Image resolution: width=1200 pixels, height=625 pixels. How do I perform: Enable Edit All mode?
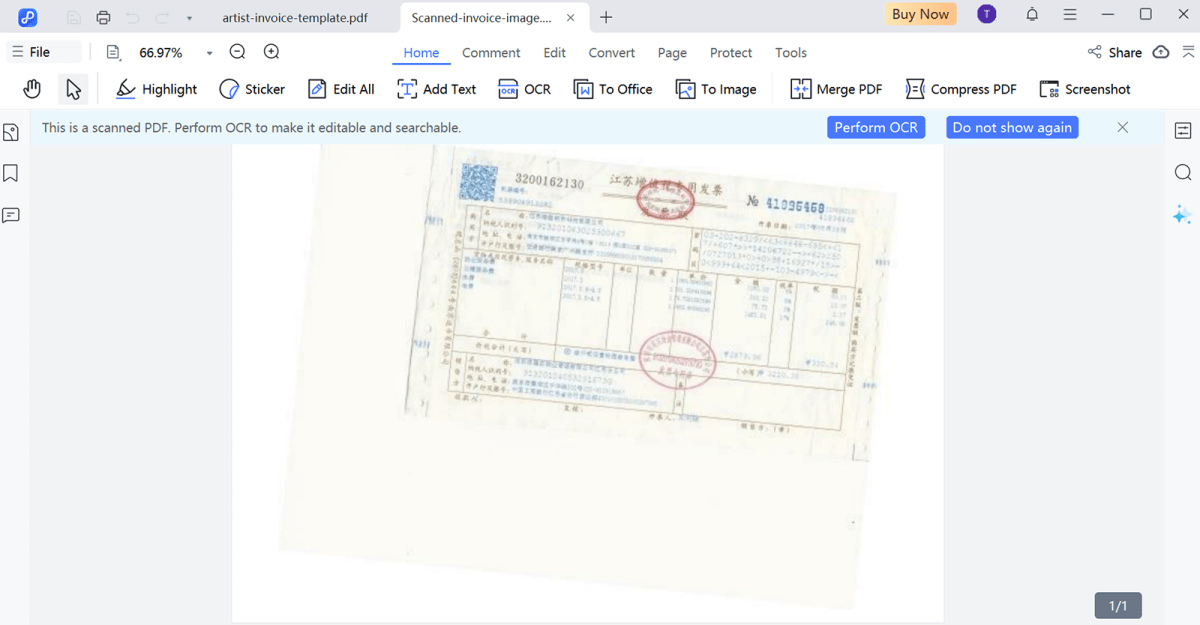pyautogui.click(x=341, y=89)
